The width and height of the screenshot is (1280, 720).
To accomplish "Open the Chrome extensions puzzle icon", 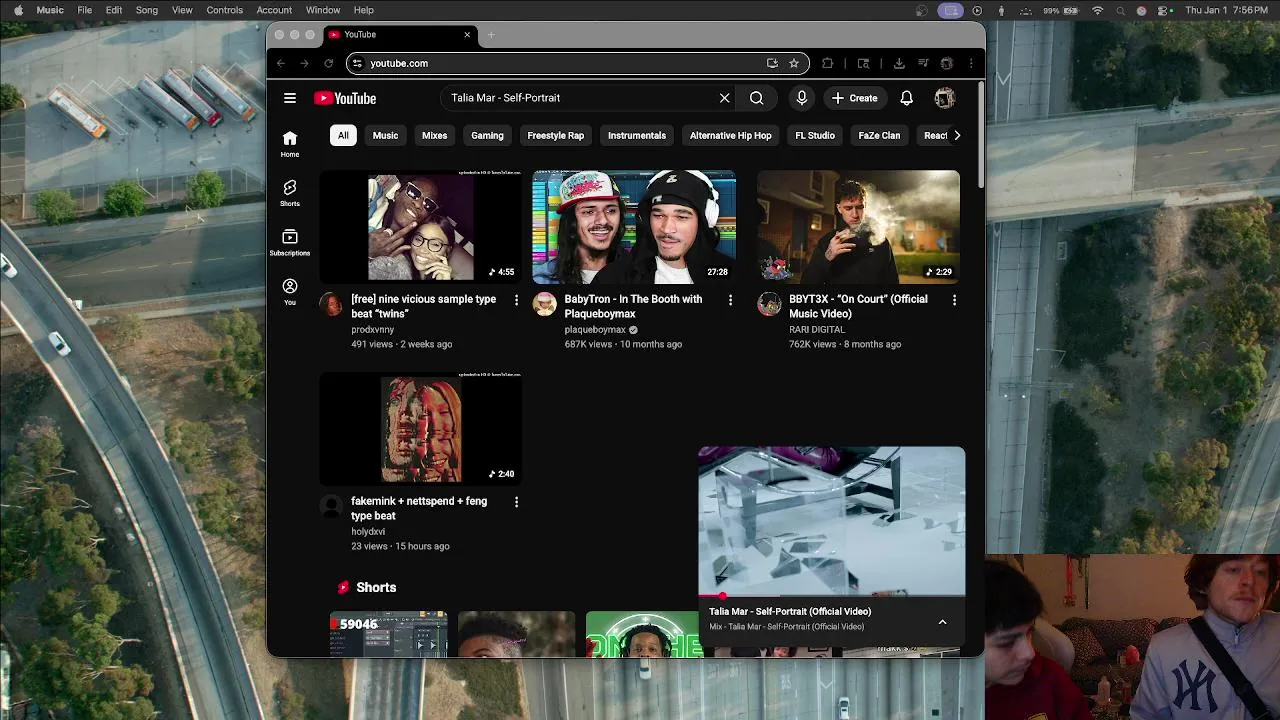I will point(827,63).
